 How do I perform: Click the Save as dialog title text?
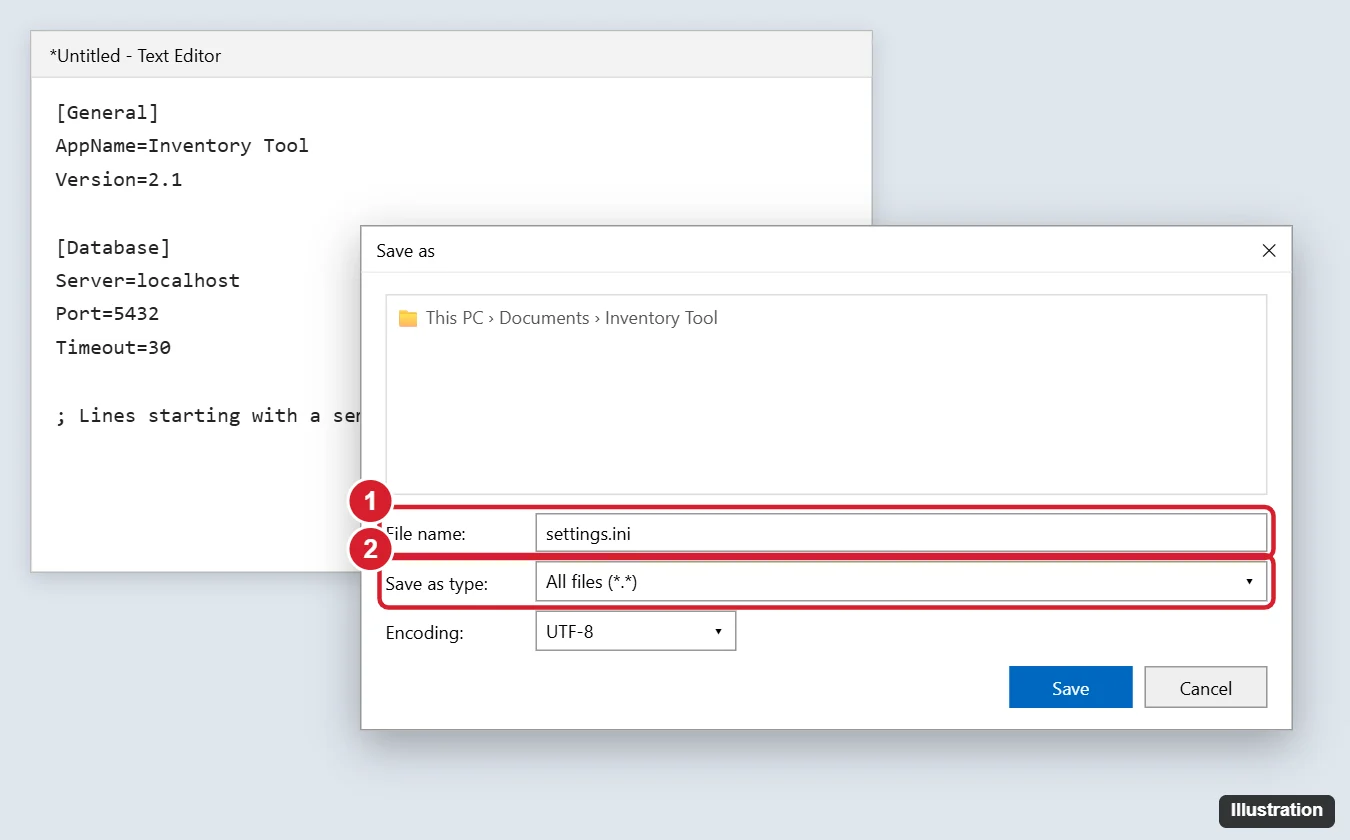tap(405, 251)
